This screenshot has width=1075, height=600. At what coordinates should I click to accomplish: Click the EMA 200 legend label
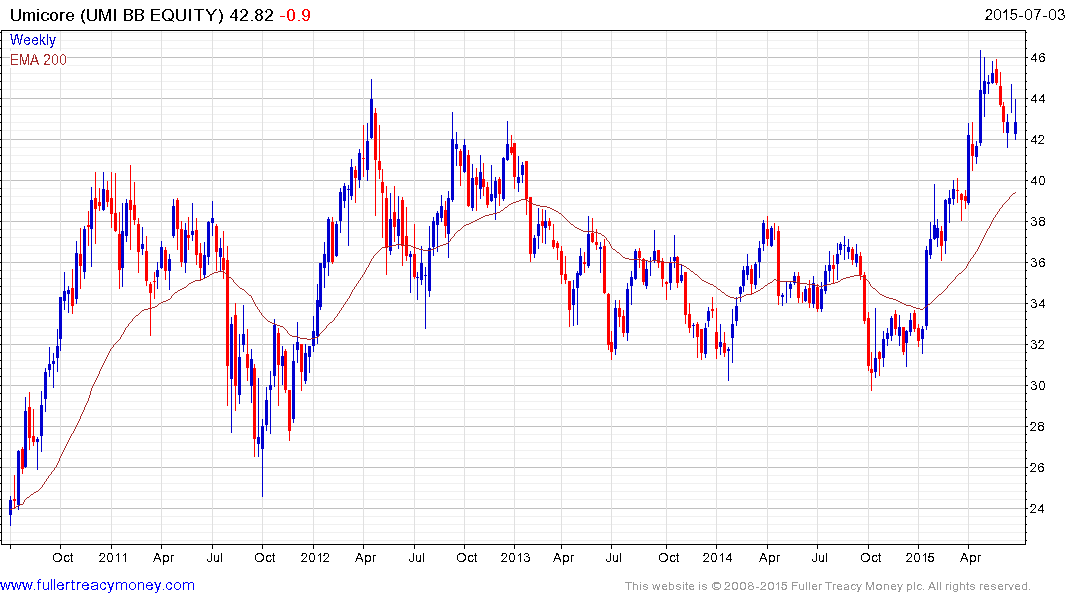38,60
